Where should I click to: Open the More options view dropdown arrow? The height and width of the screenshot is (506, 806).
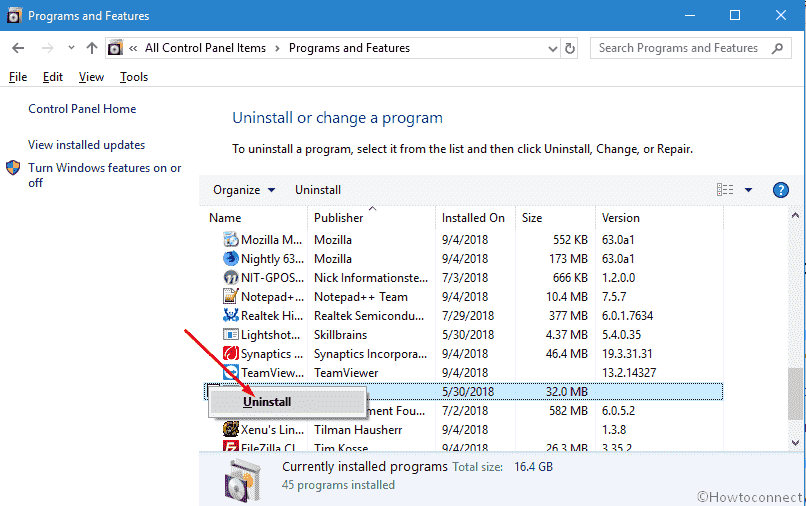tap(748, 190)
